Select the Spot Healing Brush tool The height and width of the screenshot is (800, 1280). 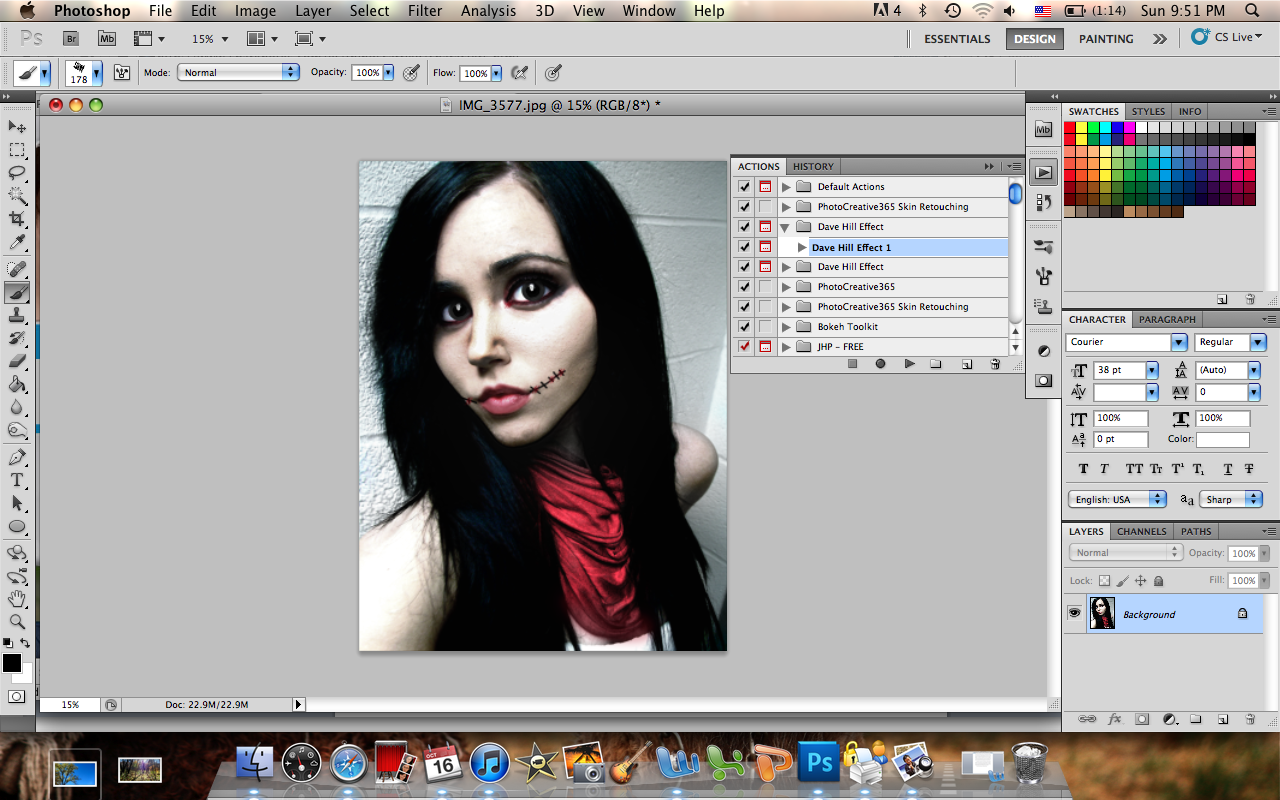coord(17,269)
